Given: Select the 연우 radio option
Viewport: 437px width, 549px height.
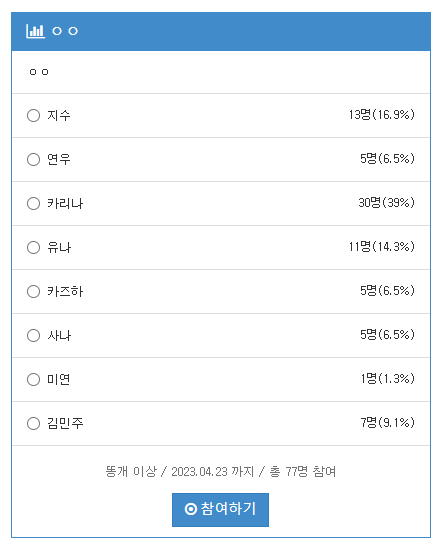Looking at the screenshot, I should click(34, 159).
